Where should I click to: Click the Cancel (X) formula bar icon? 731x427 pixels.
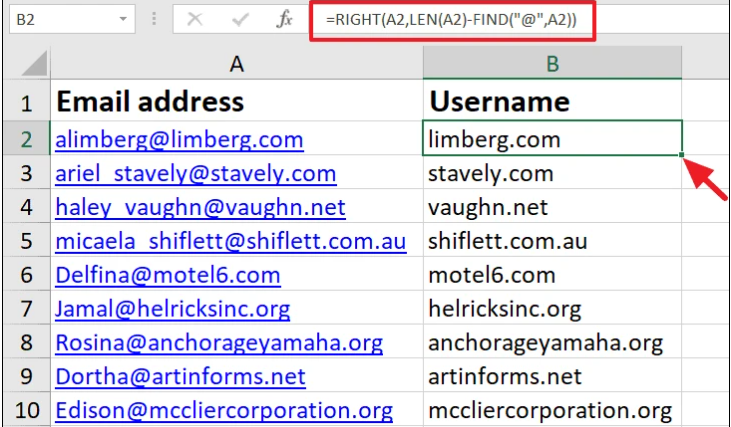[194, 20]
